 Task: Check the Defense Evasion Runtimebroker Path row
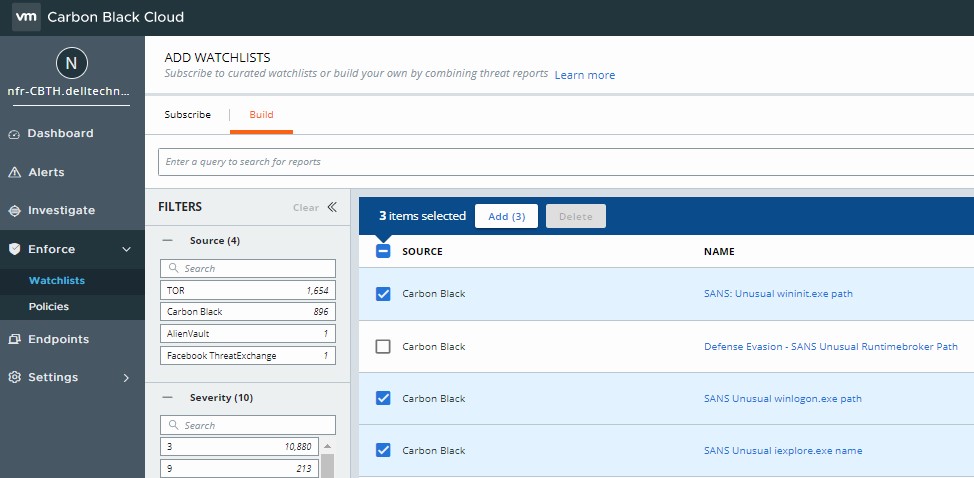pos(383,347)
